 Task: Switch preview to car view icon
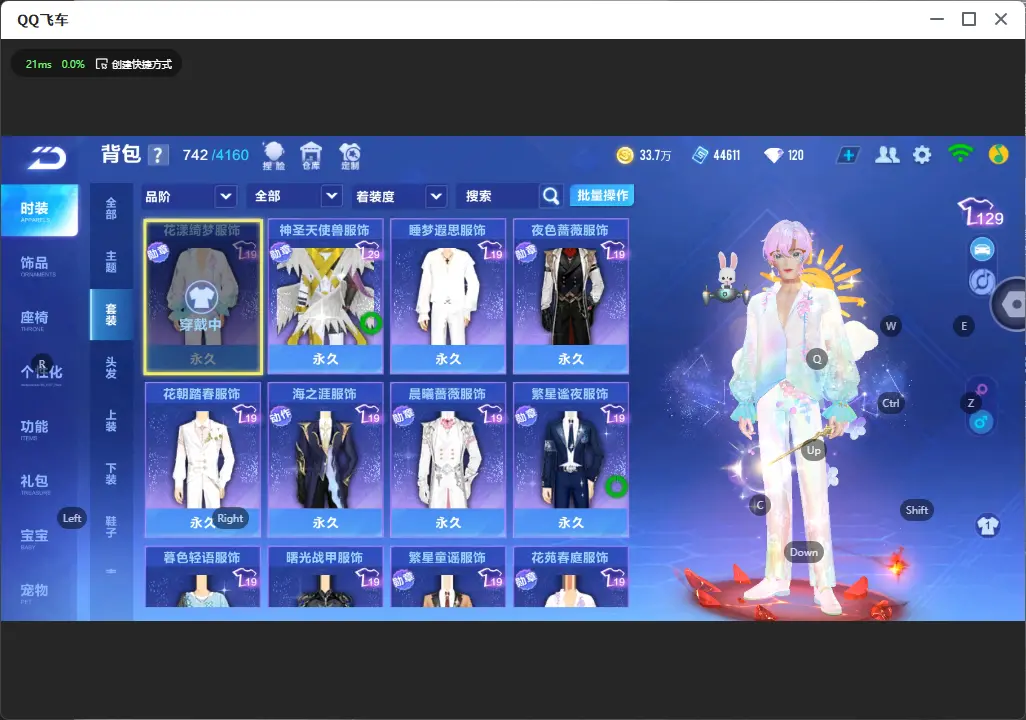[982, 249]
